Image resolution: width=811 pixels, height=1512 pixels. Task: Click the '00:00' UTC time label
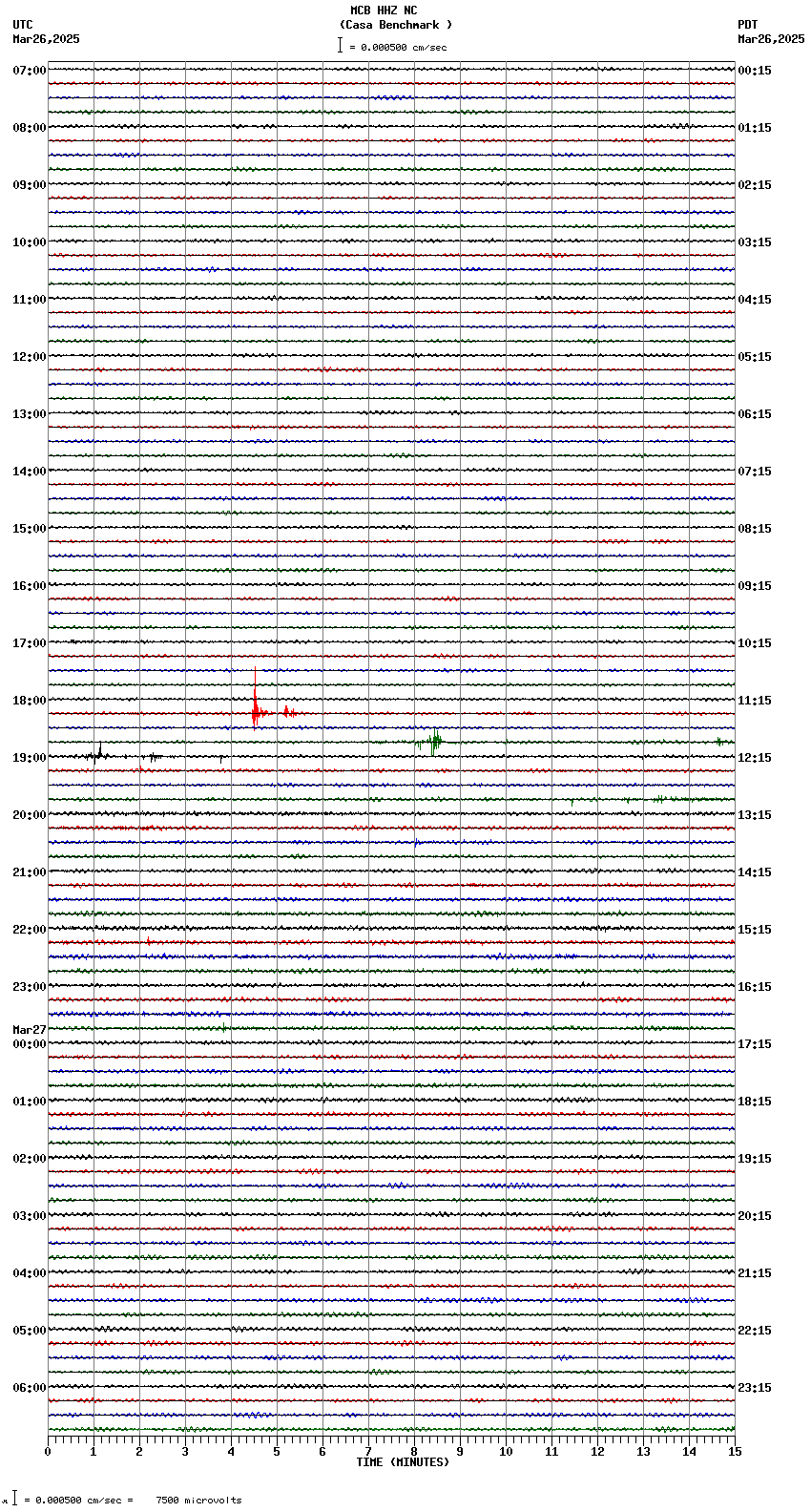pos(30,1044)
